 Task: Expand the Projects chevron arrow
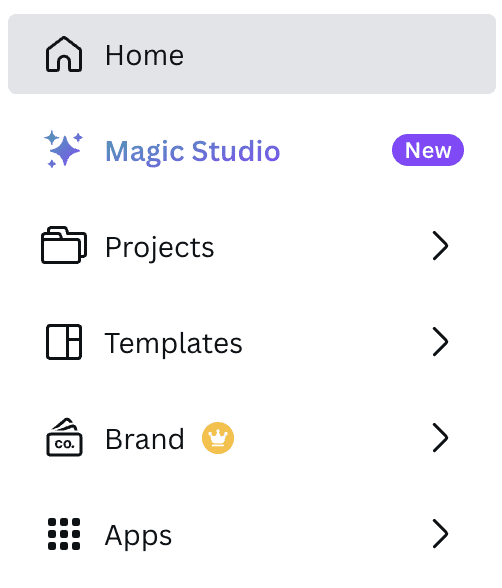pyautogui.click(x=440, y=246)
